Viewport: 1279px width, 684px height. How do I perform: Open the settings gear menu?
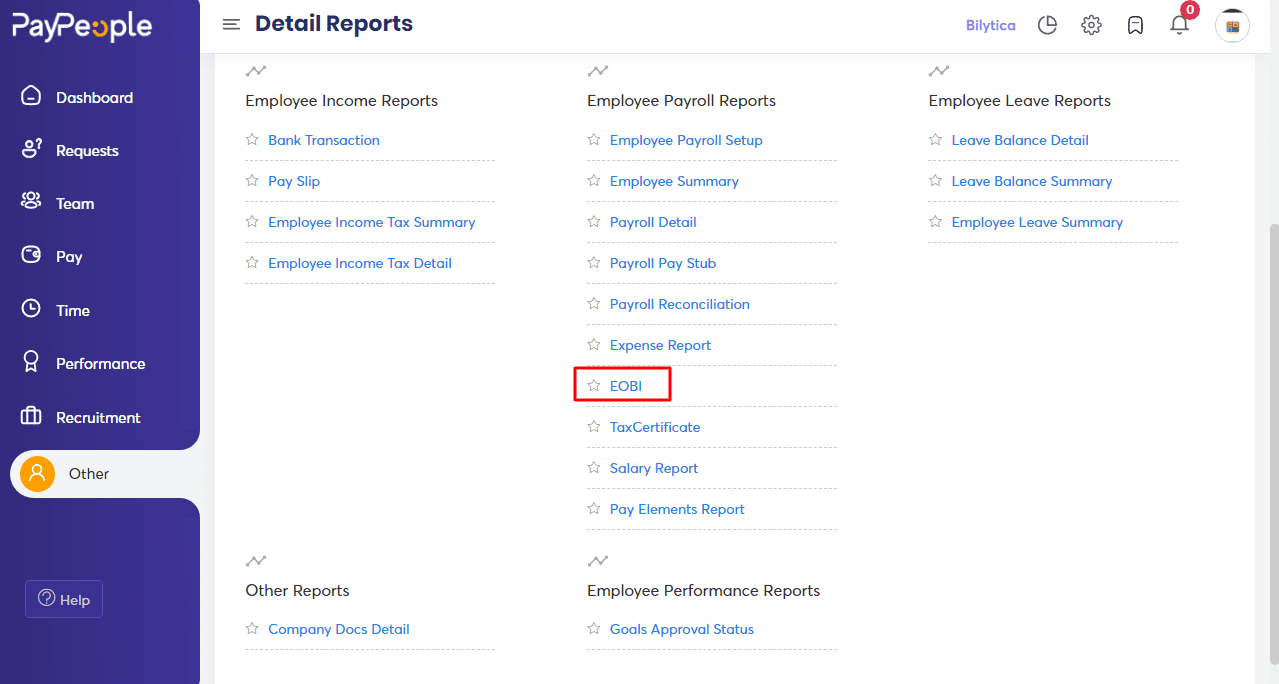pyautogui.click(x=1091, y=25)
